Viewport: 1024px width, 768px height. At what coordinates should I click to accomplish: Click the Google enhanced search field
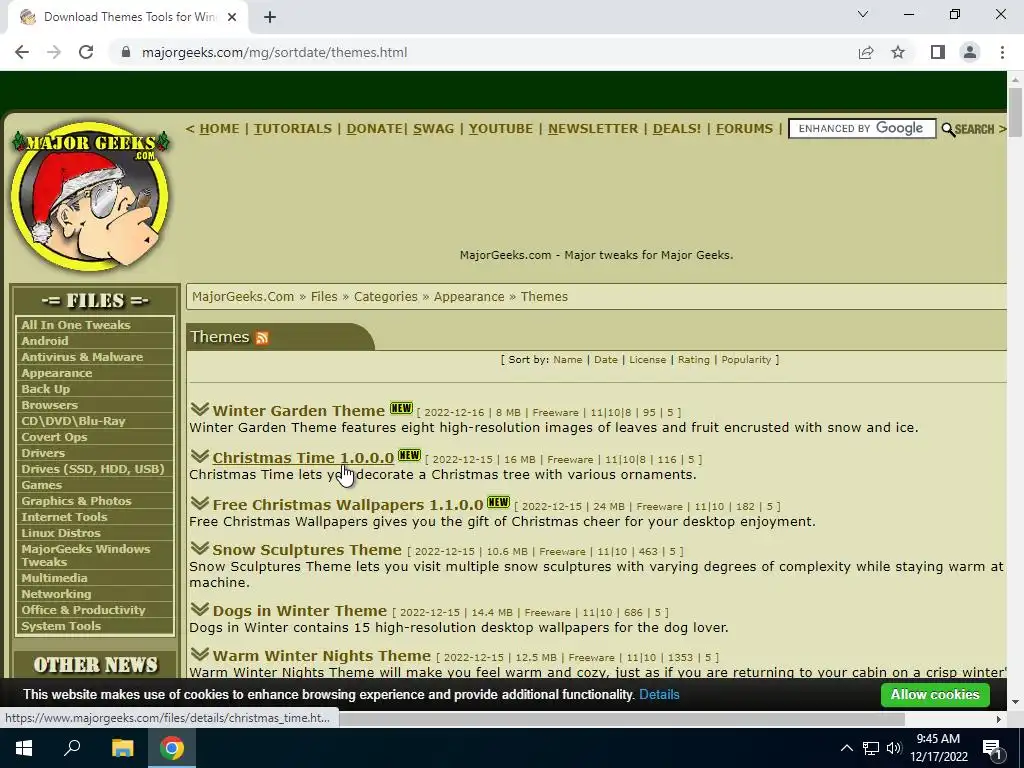point(862,129)
